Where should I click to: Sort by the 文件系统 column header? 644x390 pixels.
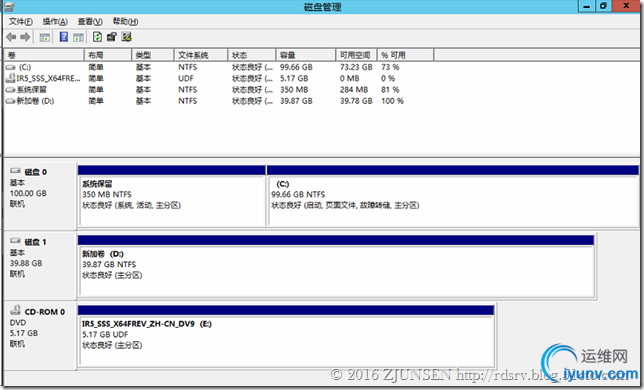coord(201,55)
